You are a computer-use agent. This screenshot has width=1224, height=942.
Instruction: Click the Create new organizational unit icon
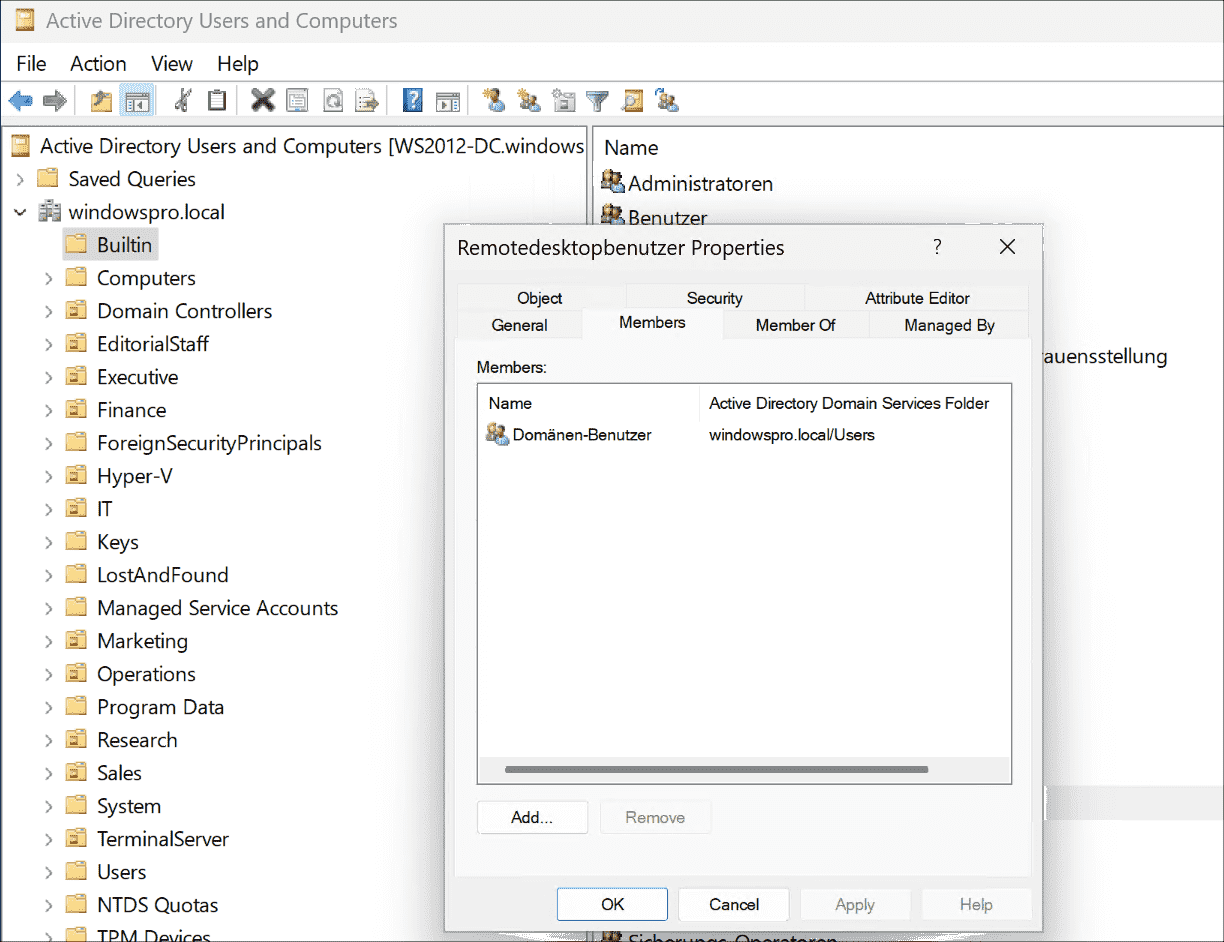(564, 100)
